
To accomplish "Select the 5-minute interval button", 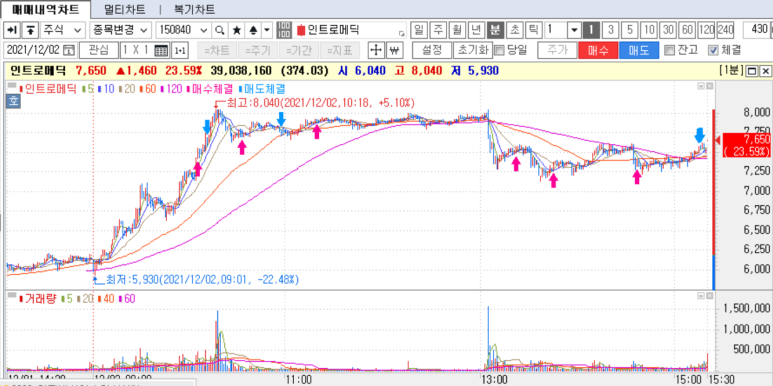I will [630, 30].
